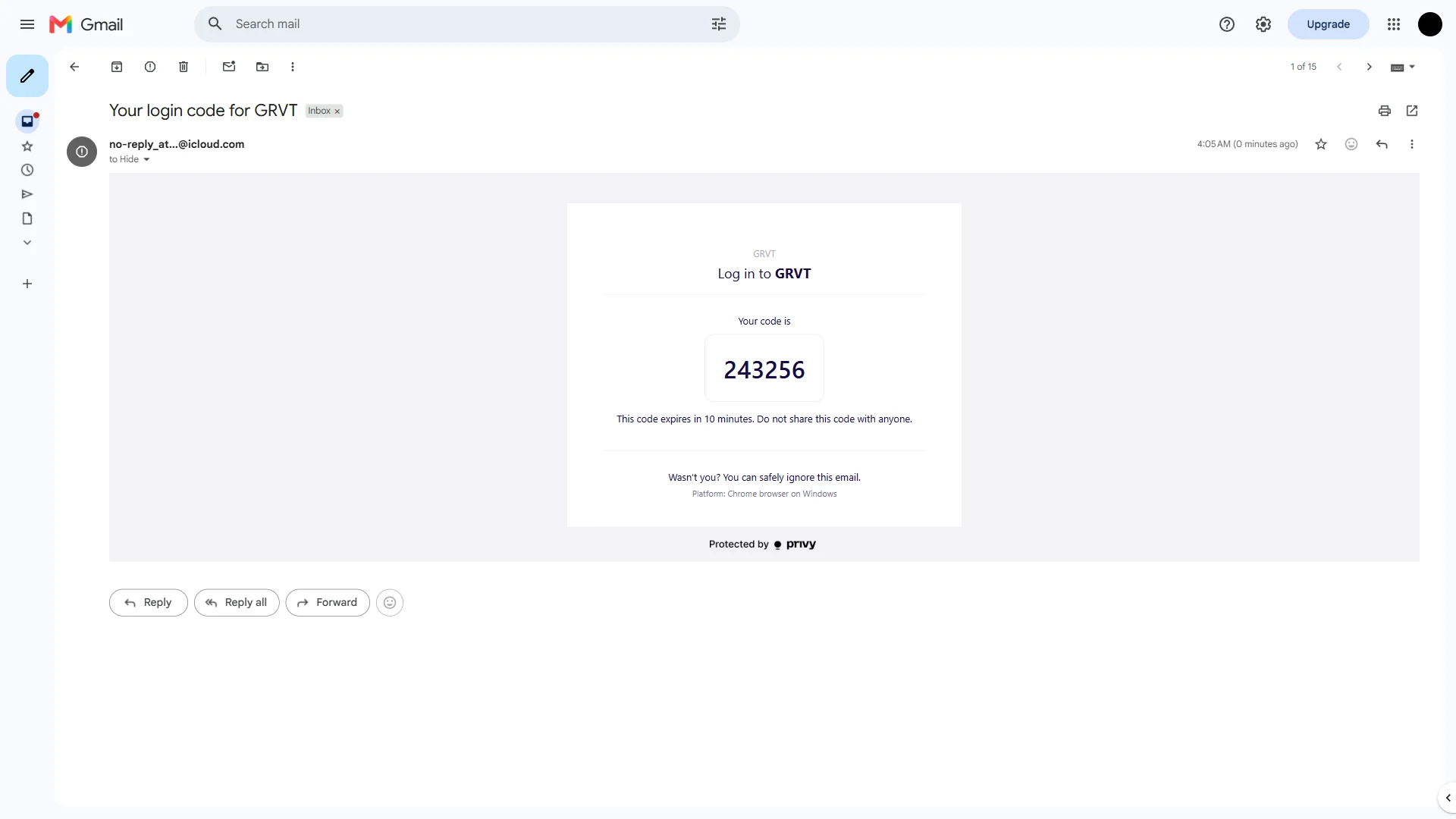Click the search magnifier icon
This screenshot has width=1456, height=819.
215,24
